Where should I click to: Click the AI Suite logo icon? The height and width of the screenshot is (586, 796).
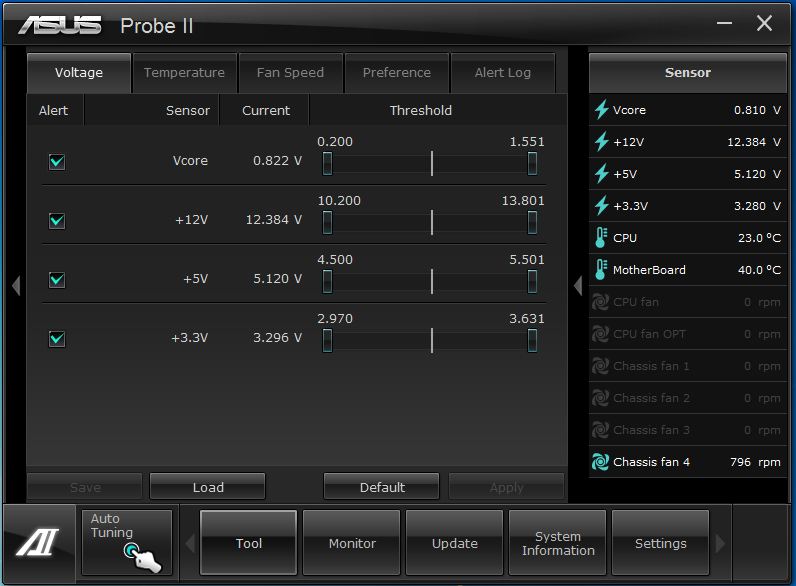click(x=38, y=542)
